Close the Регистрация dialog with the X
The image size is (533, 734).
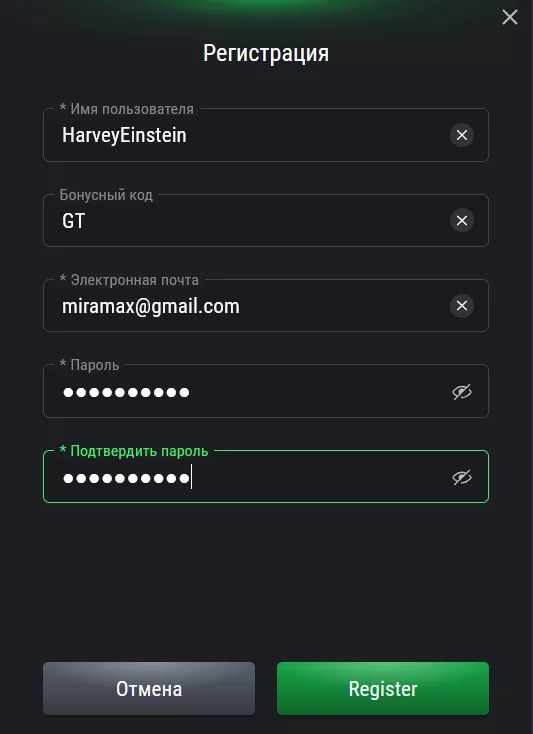510,17
